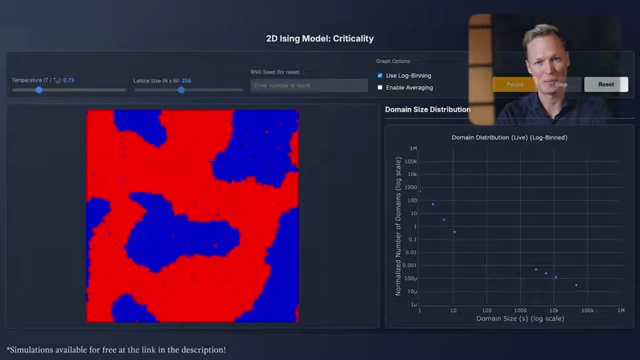
Task: Enable the Enable Averaging checkbox
Action: [x=380, y=87]
